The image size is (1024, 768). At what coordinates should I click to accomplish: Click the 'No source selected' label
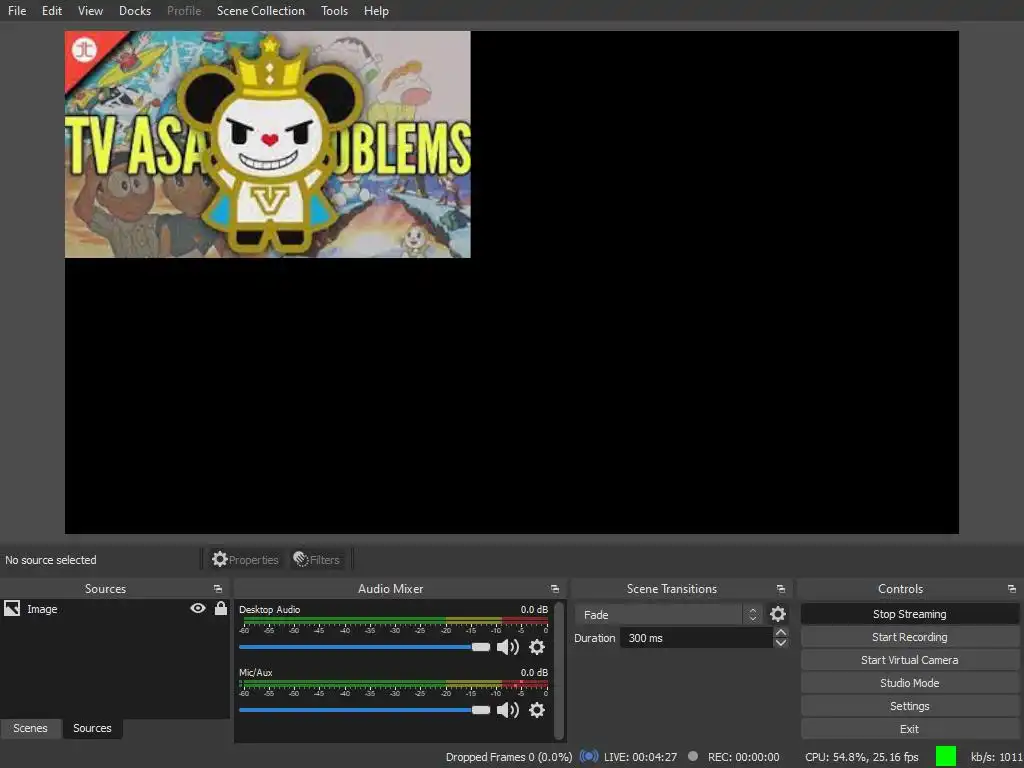(x=50, y=560)
